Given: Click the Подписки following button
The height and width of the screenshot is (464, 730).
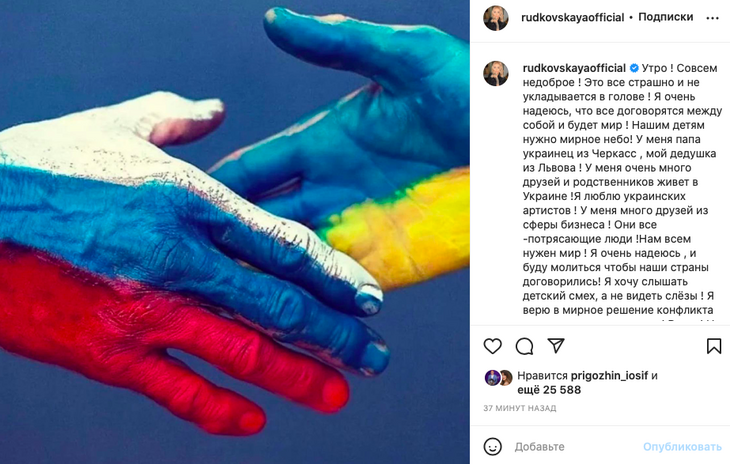Looking at the screenshot, I should [665, 17].
